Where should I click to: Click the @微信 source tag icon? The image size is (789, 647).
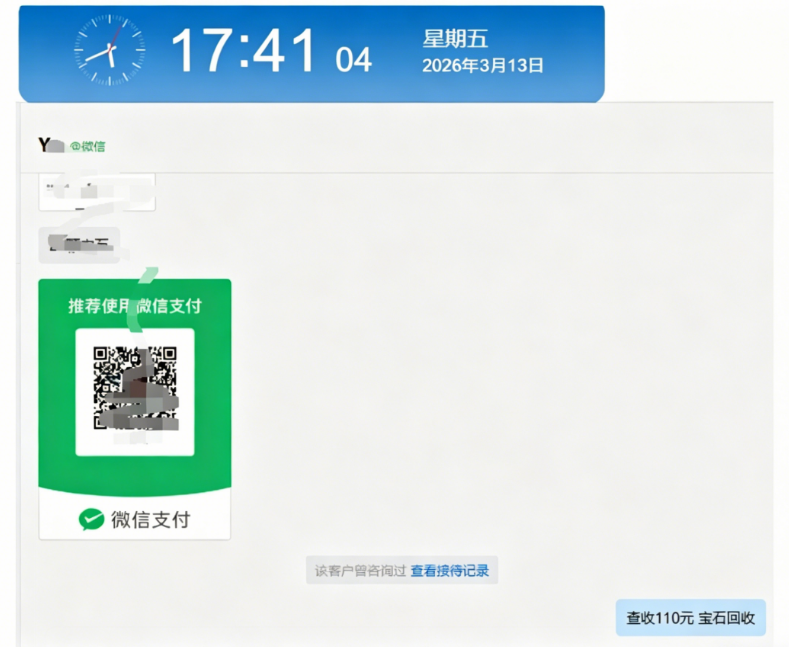click(x=88, y=146)
